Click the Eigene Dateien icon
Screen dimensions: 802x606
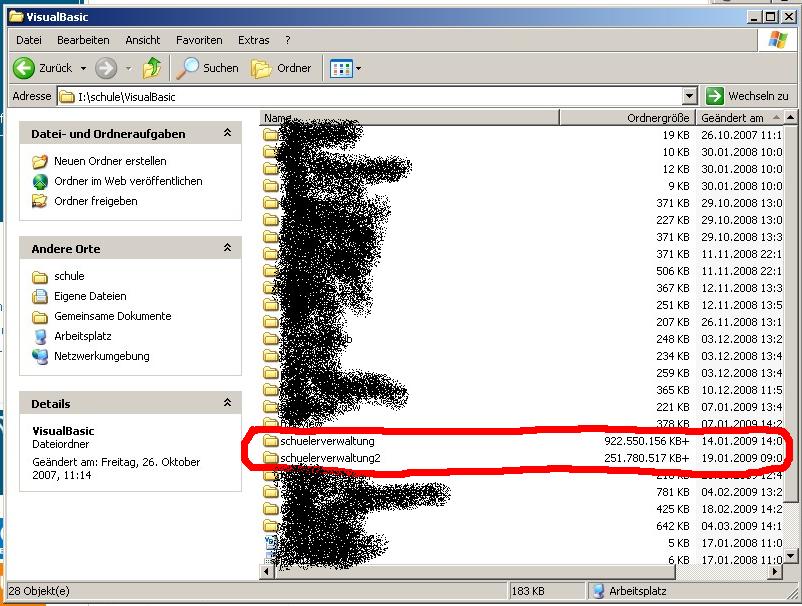(x=40, y=296)
